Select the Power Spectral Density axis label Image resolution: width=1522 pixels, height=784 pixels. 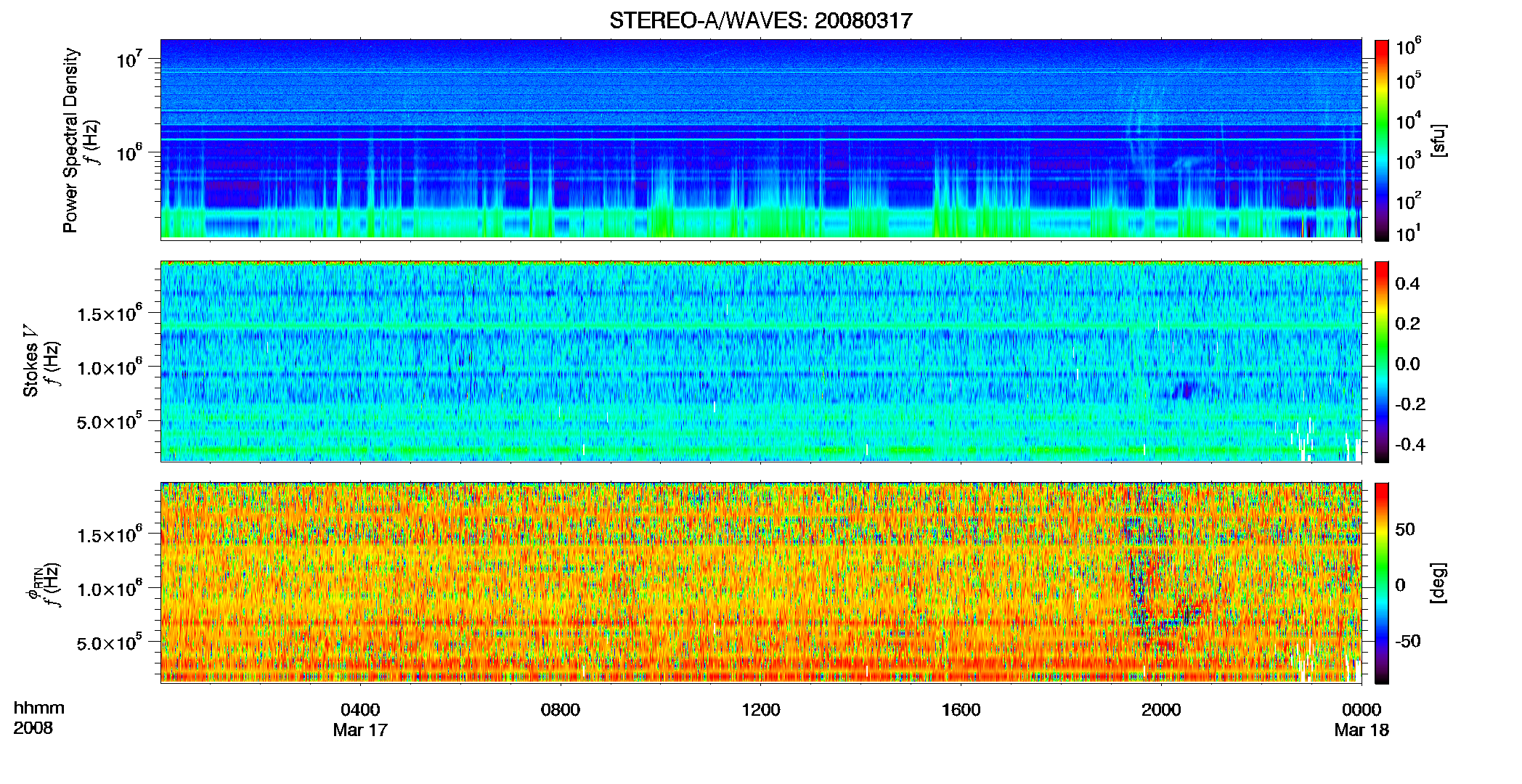click(70, 140)
